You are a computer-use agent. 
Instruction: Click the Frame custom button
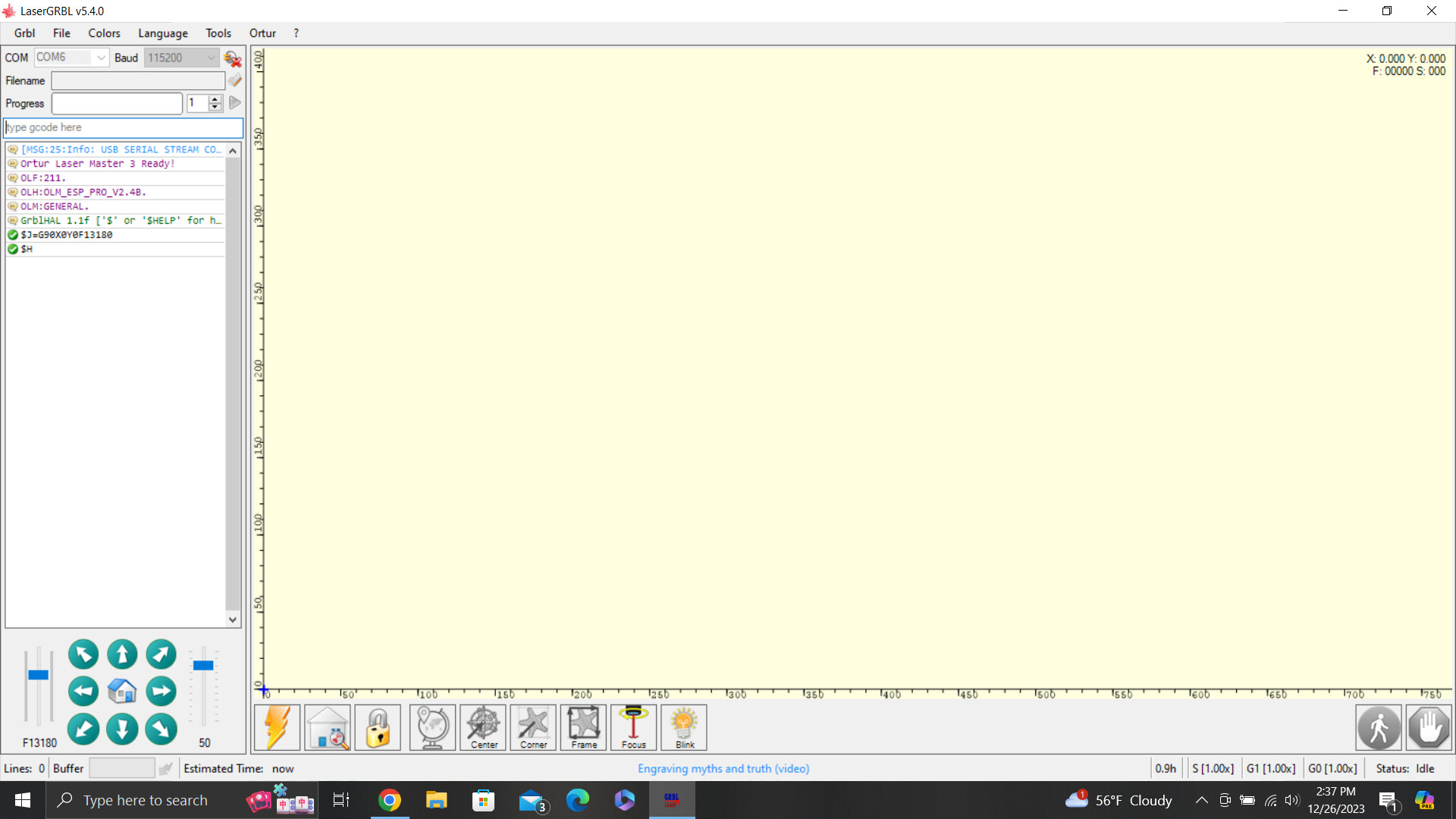pos(583,726)
